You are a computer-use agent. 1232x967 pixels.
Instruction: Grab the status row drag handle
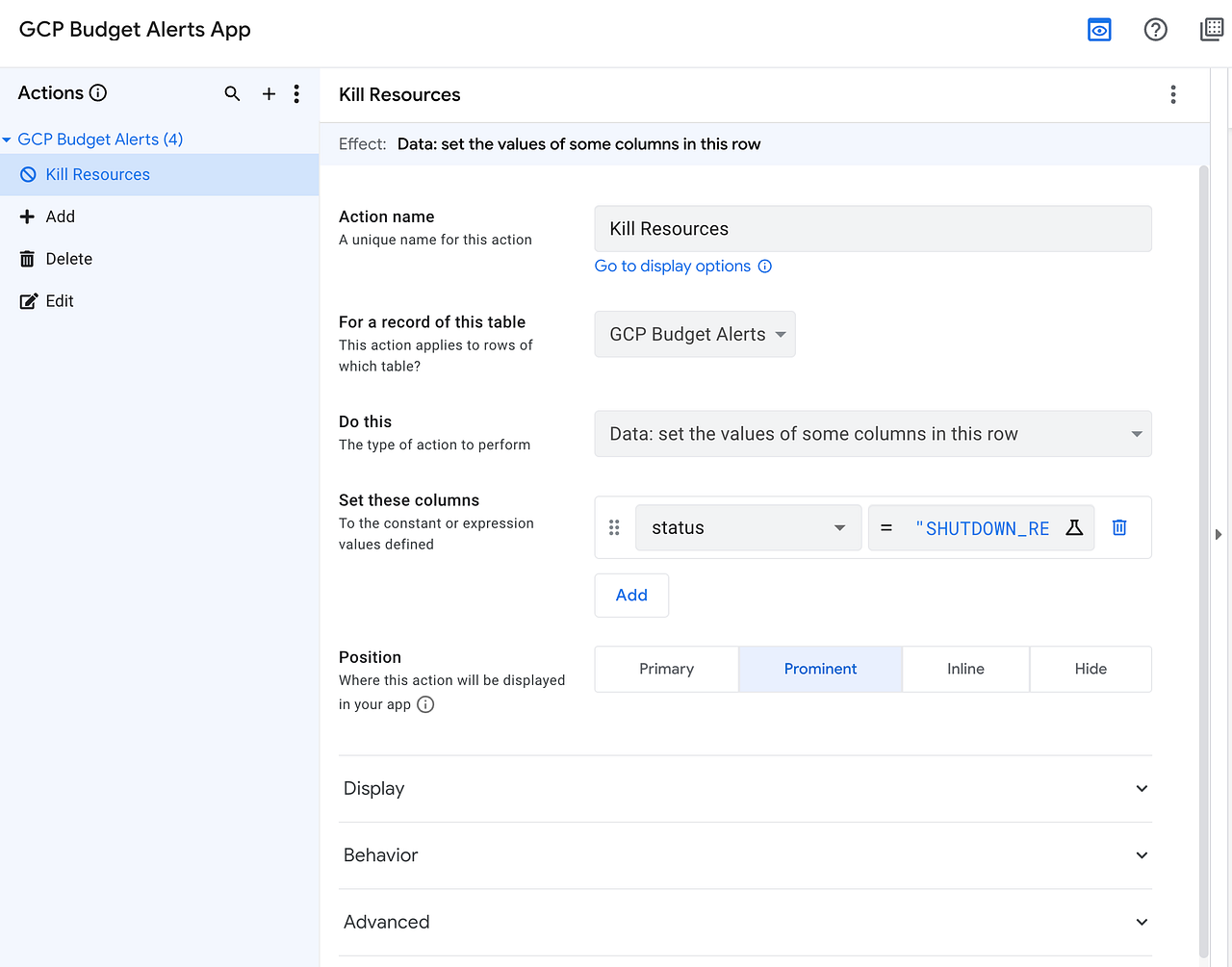(x=614, y=527)
